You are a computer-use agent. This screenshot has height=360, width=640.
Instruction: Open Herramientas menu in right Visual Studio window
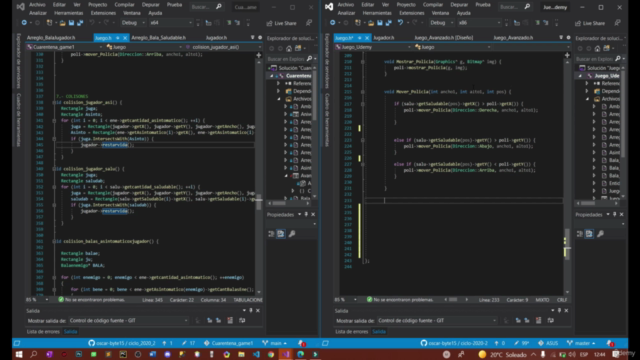[377, 13]
